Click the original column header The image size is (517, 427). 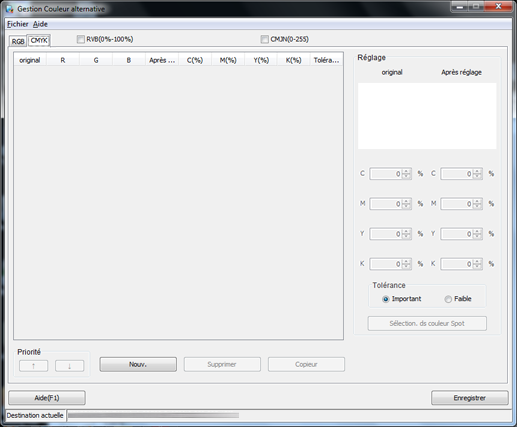(x=30, y=60)
